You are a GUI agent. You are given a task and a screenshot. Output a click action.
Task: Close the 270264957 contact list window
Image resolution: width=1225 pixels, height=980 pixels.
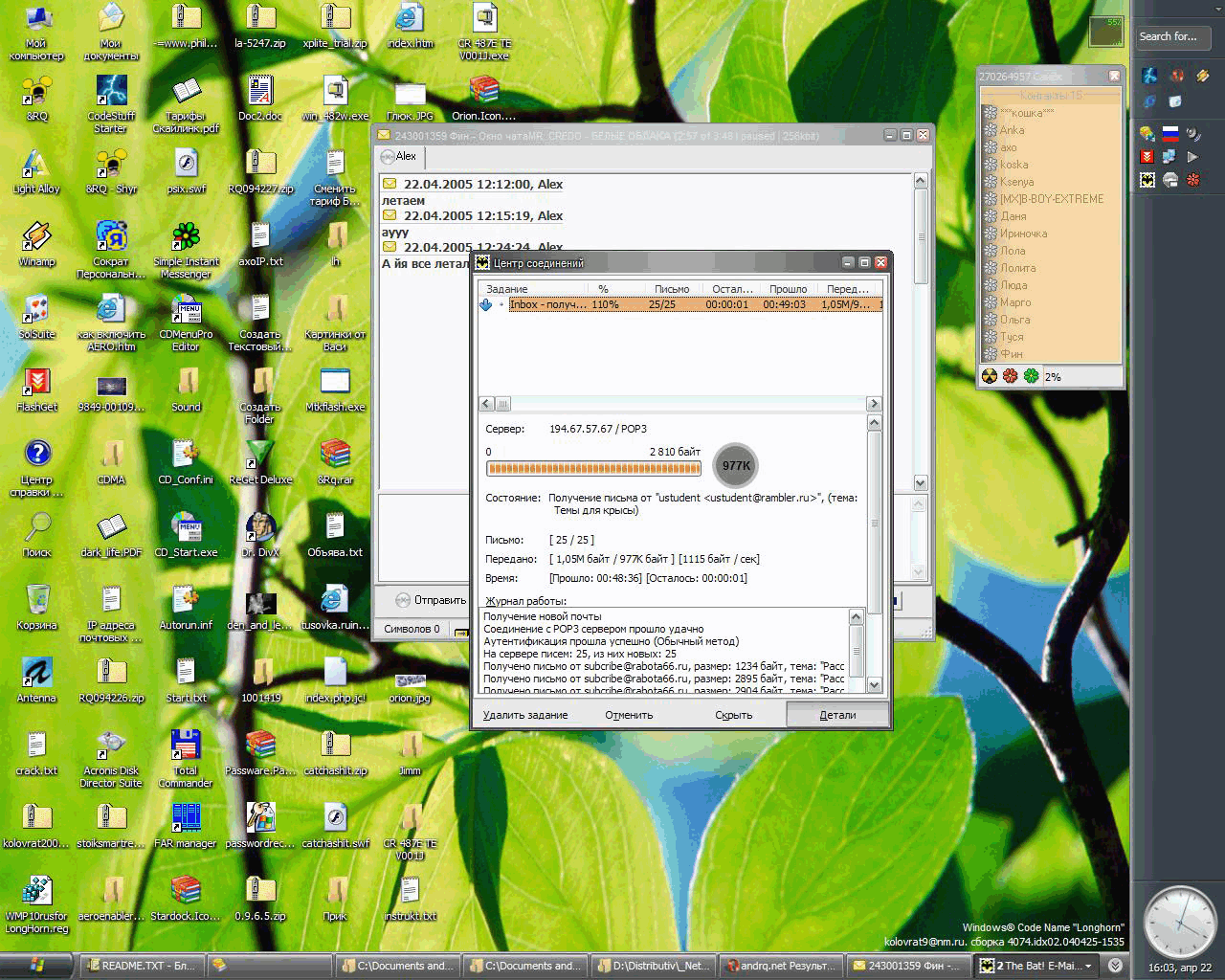pos(1114,76)
